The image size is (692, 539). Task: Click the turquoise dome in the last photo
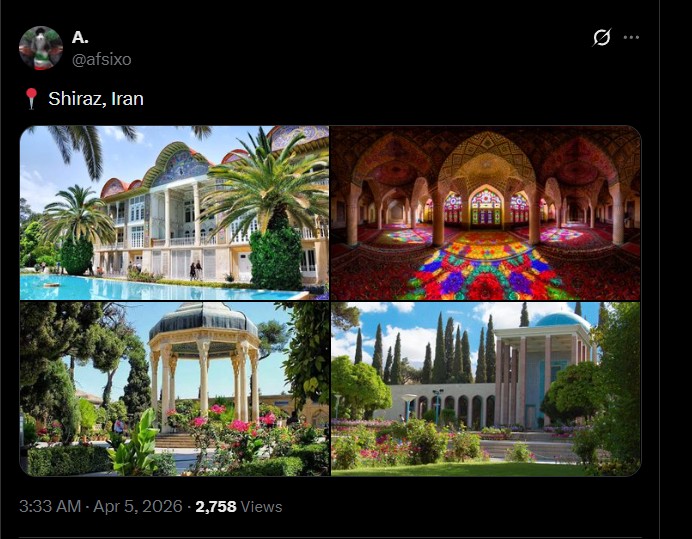coord(561,320)
